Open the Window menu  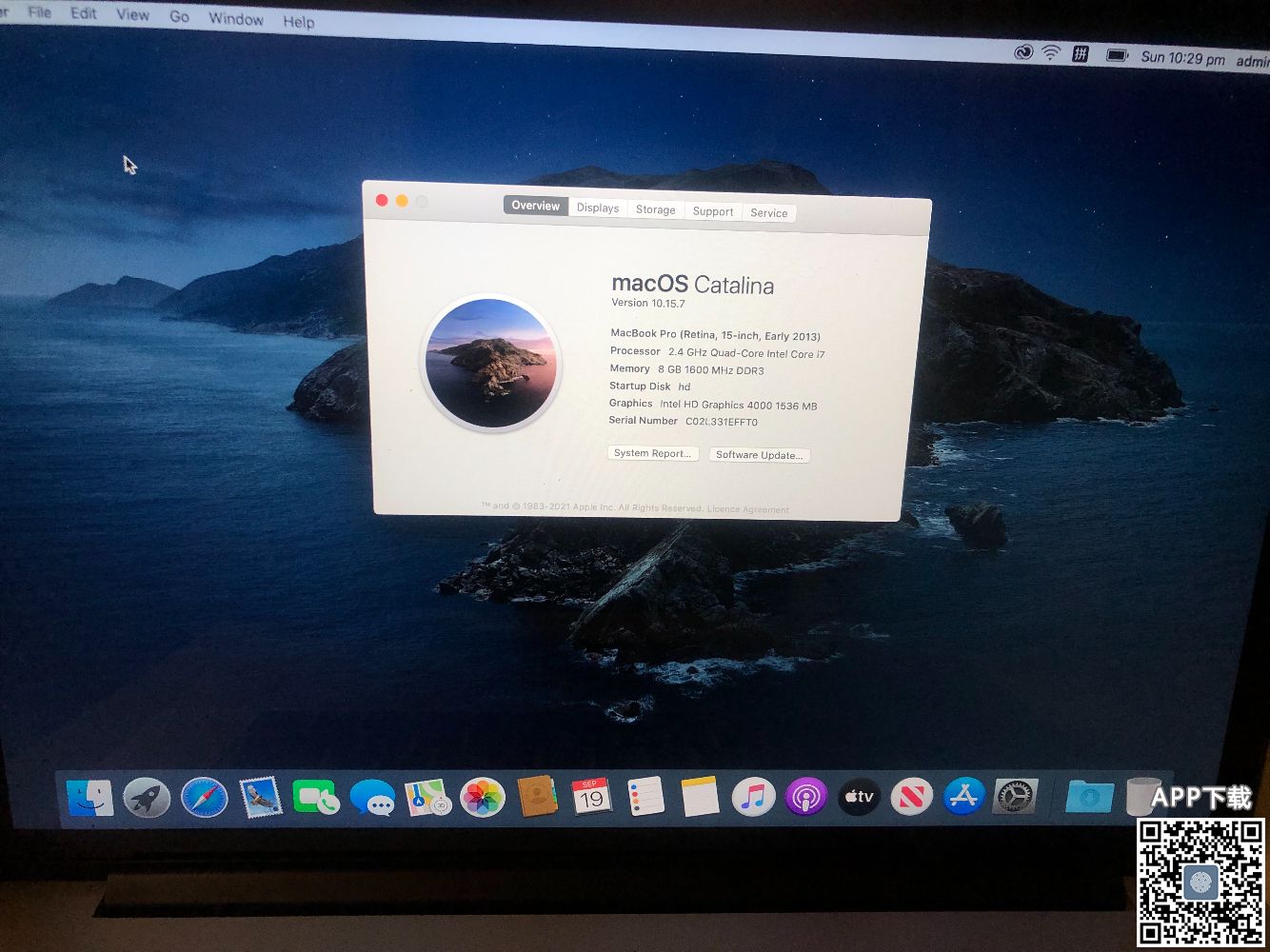click(235, 19)
